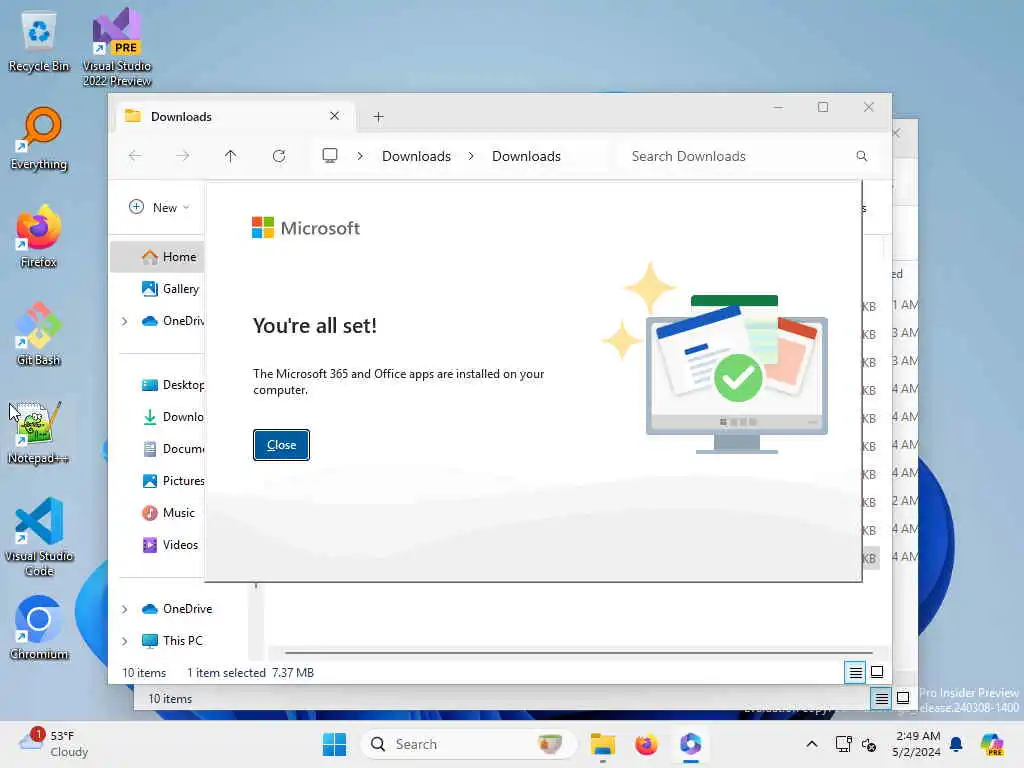
Task: Select lower OneDrive entry in navigation pane
Action: click(177, 609)
